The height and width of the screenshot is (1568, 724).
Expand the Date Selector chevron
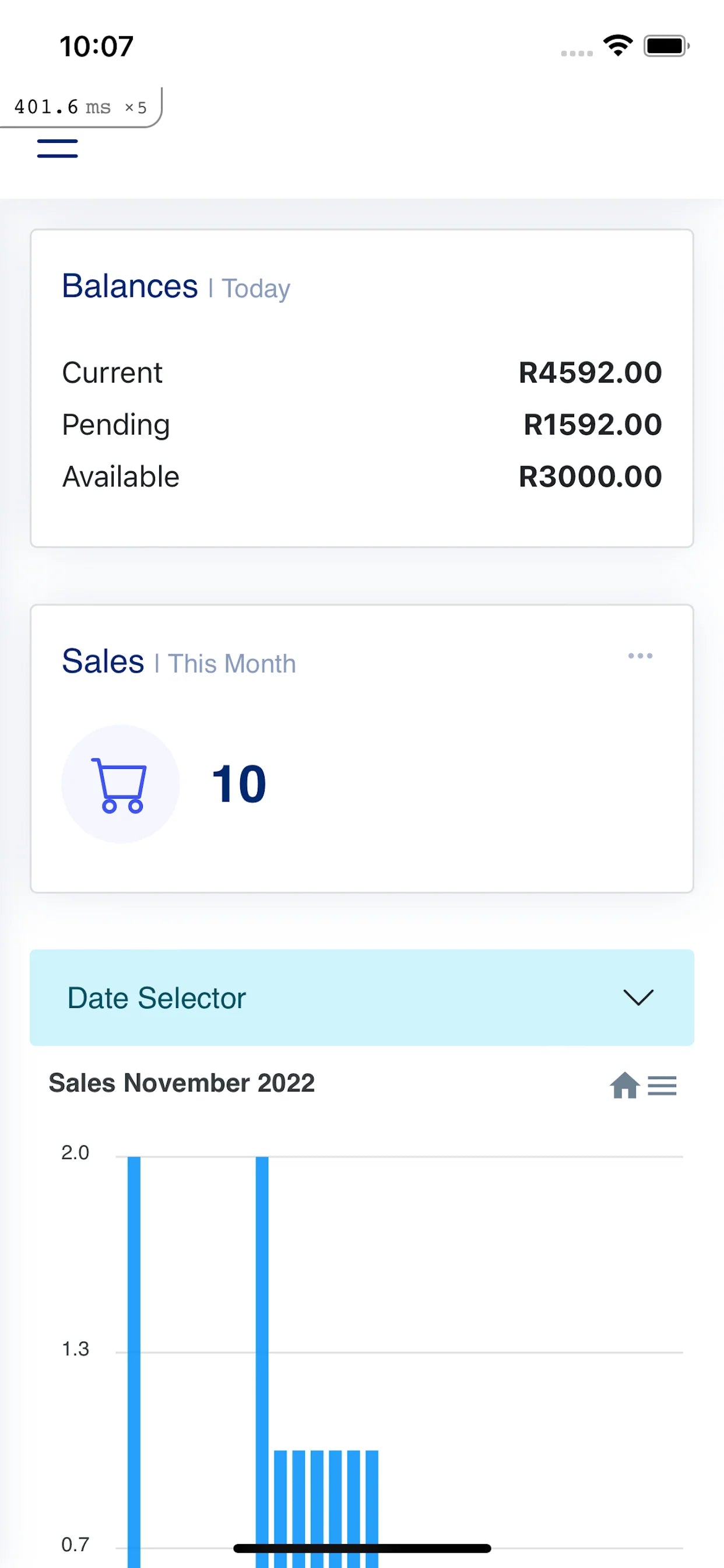tap(638, 997)
